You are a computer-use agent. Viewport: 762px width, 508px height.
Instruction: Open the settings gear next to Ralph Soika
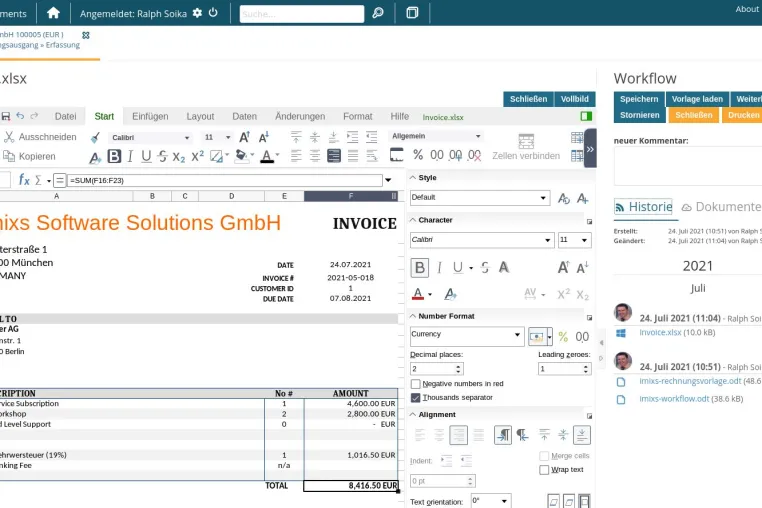(x=197, y=13)
